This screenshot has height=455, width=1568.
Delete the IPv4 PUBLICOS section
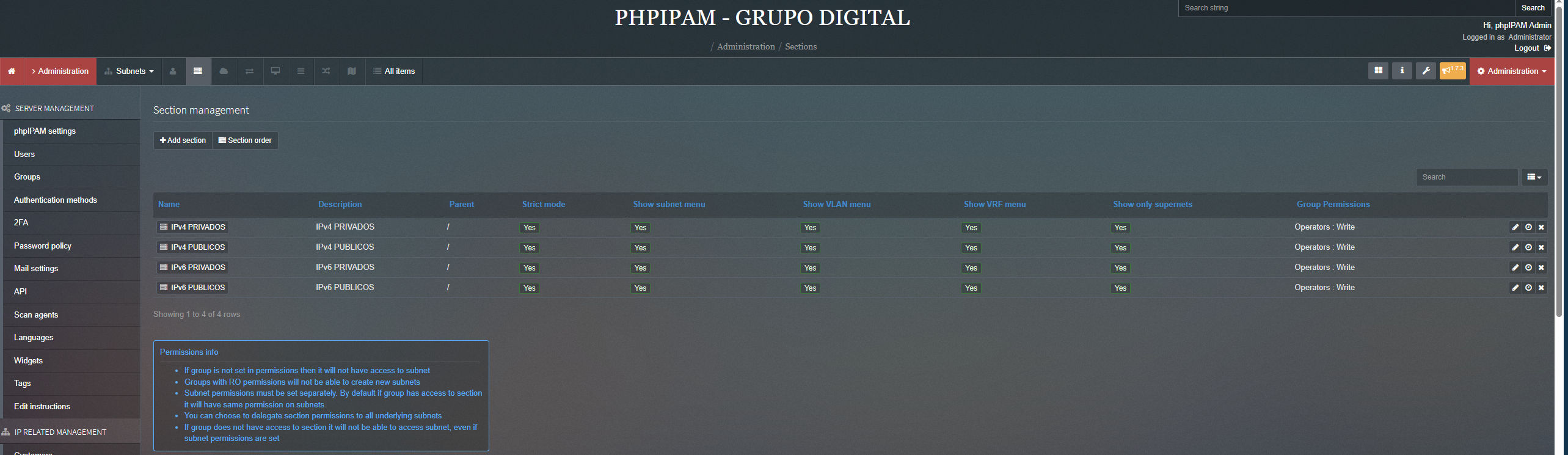pyautogui.click(x=1541, y=247)
